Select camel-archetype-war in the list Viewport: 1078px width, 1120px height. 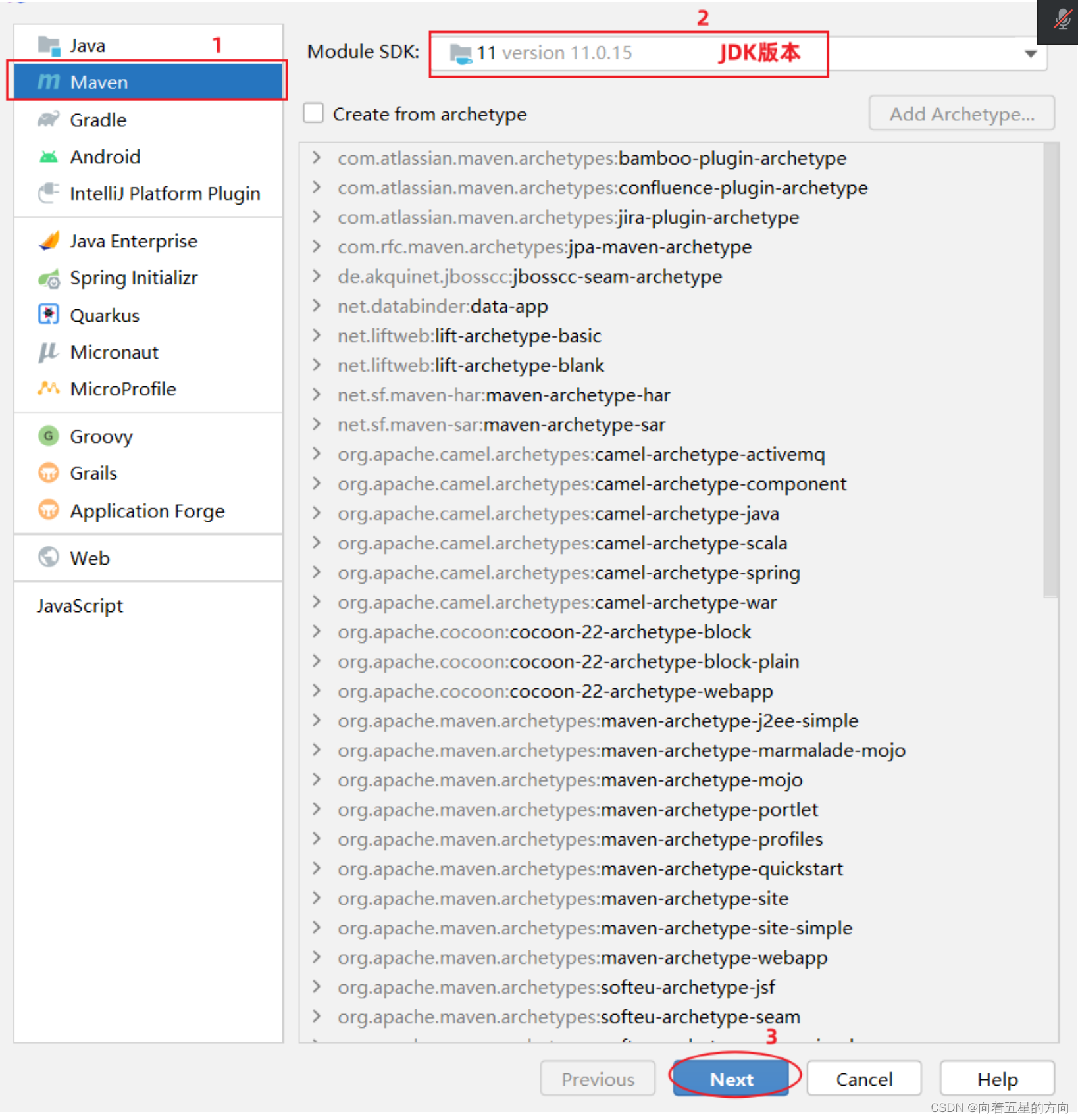tap(557, 602)
